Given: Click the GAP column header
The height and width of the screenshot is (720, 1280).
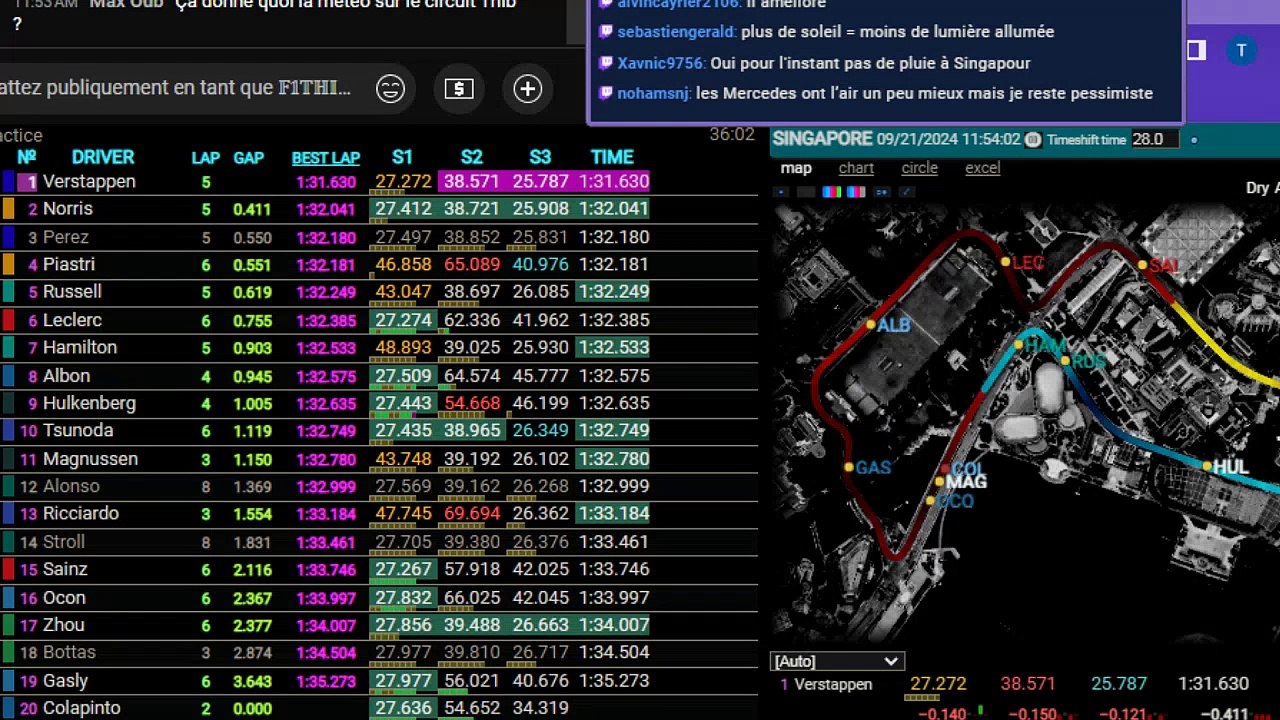Looking at the screenshot, I should click(x=248, y=158).
